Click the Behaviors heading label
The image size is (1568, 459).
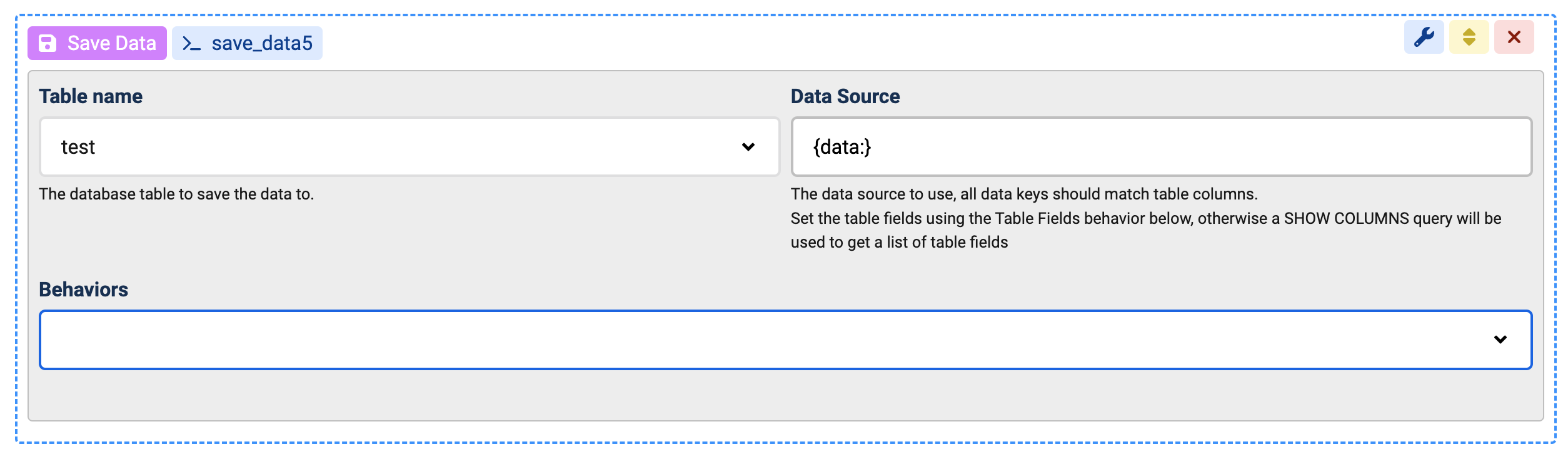point(83,290)
